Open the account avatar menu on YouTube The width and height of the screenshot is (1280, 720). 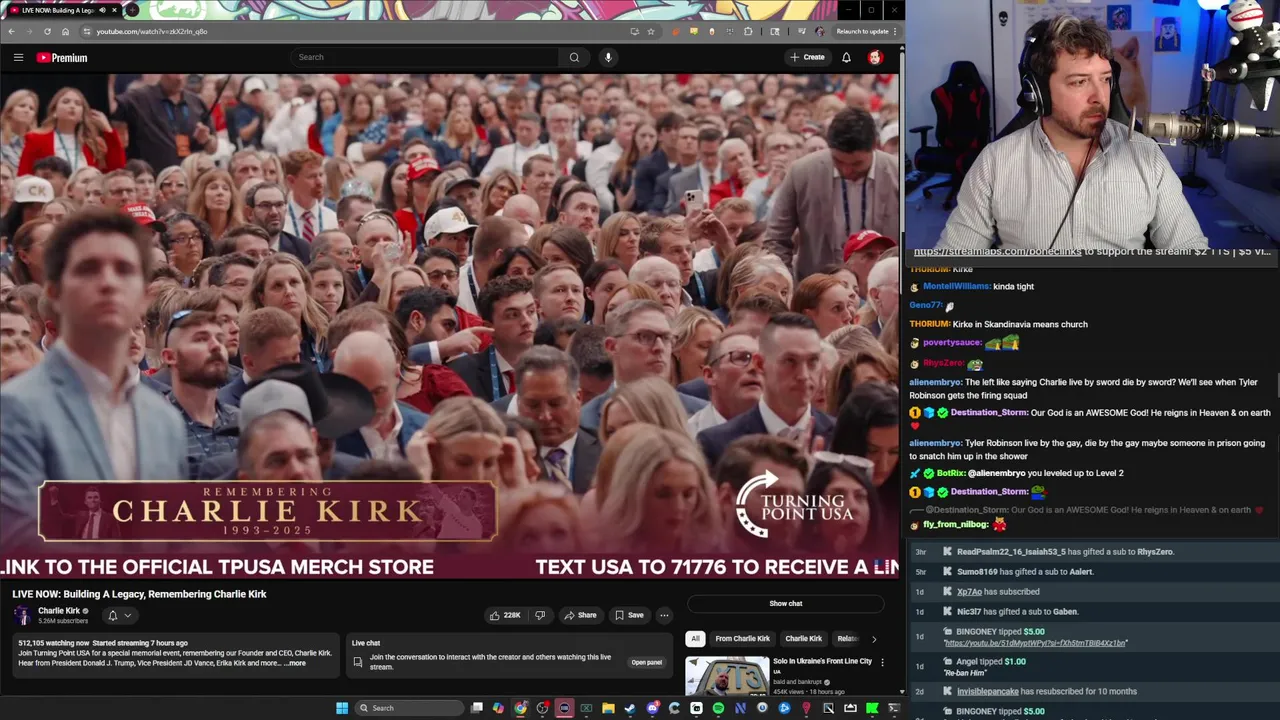[875, 57]
